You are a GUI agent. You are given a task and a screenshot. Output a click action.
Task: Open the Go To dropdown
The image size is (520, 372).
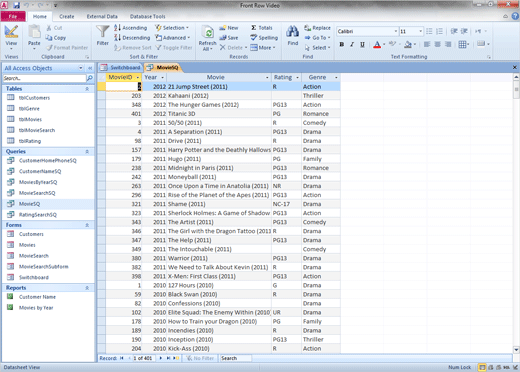point(317,38)
